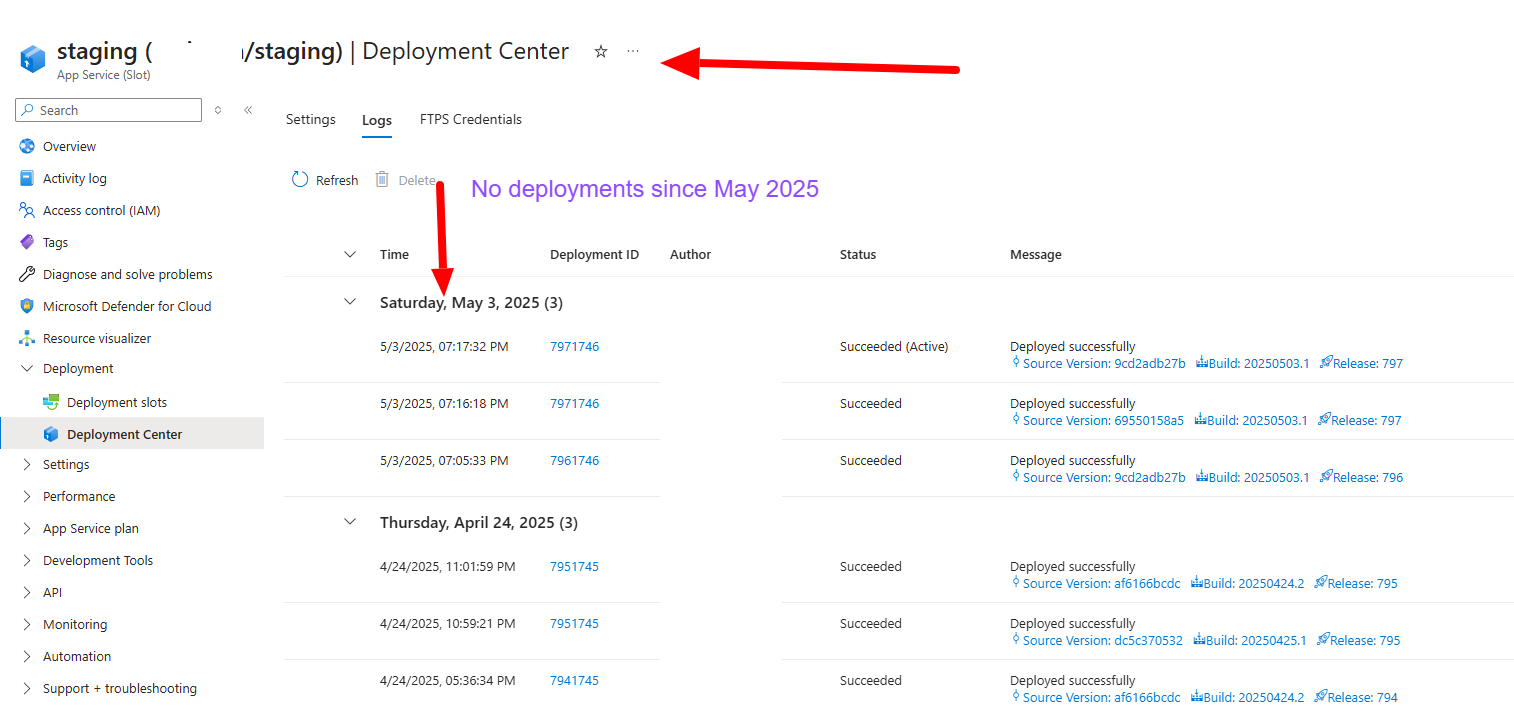Click the Tags icon

click(x=27, y=242)
